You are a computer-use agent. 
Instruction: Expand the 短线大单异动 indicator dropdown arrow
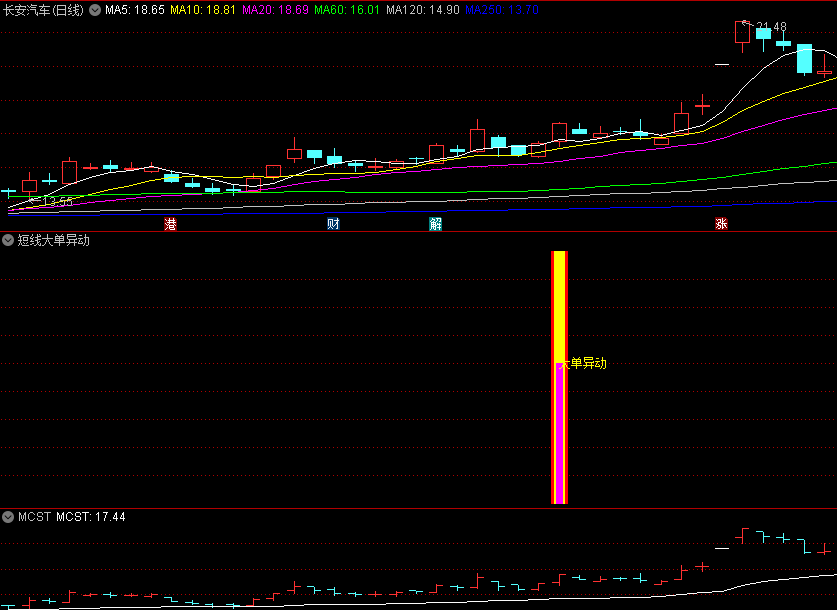tap(8, 240)
